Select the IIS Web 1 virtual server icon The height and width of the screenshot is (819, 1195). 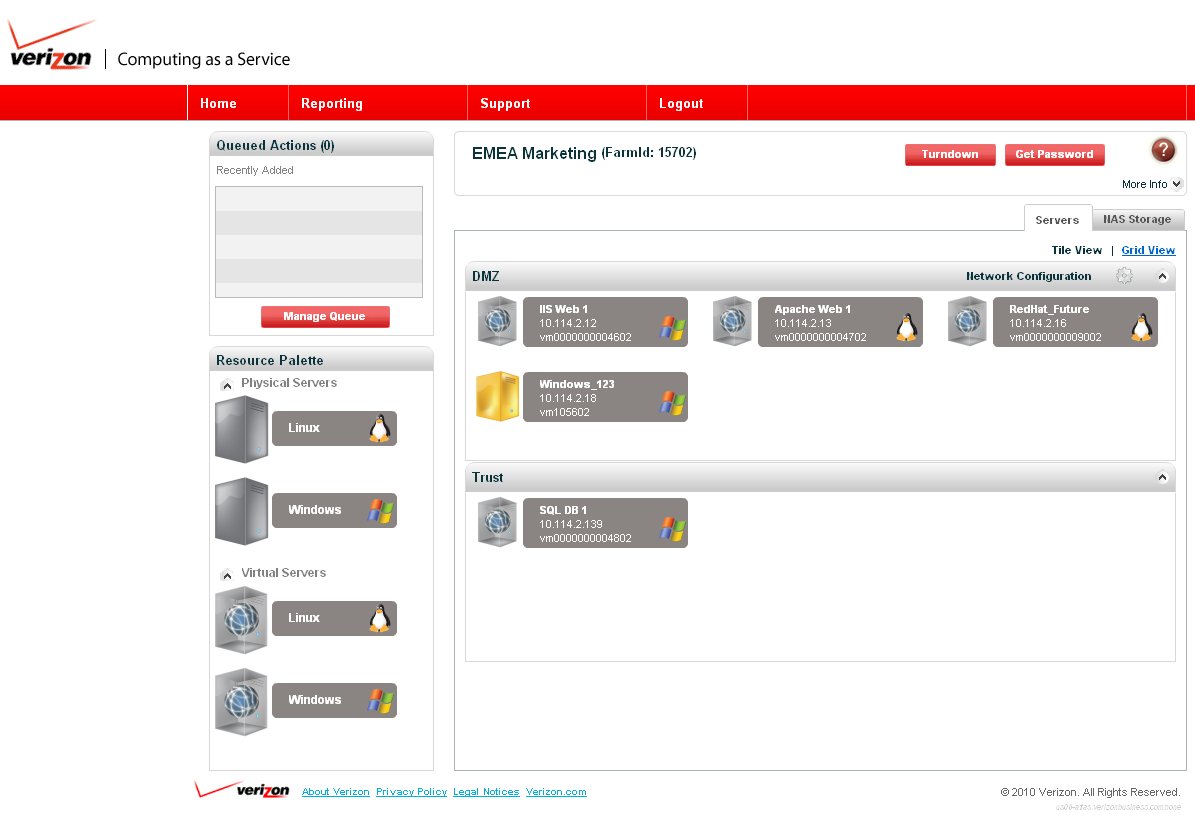click(x=497, y=322)
